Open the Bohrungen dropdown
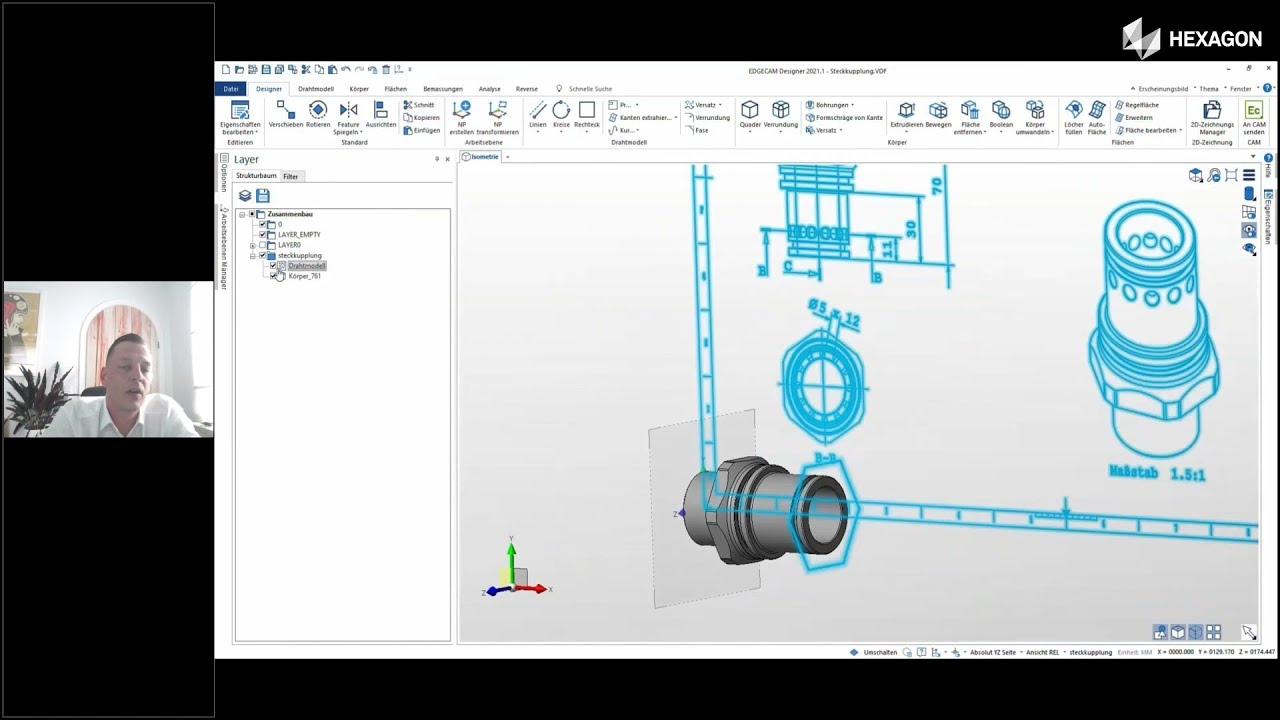This screenshot has height=720, width=1280. pos(830,105)
